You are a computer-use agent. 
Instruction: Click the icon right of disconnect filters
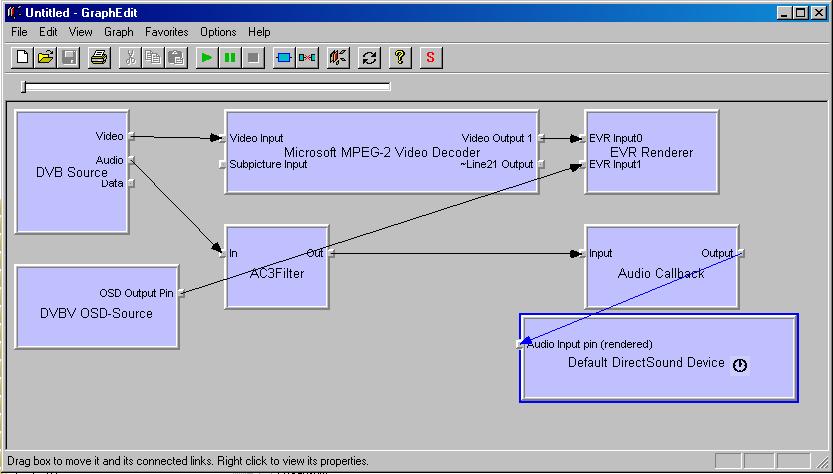click(338, 57)
